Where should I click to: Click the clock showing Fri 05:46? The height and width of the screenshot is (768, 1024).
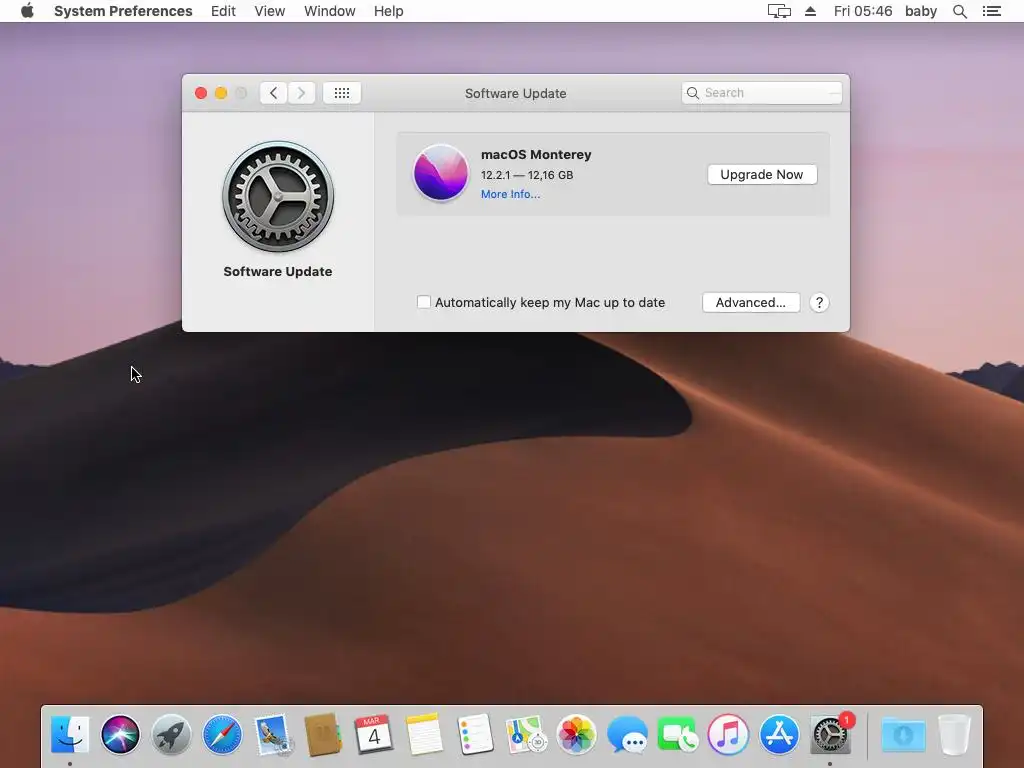(863, 11)
